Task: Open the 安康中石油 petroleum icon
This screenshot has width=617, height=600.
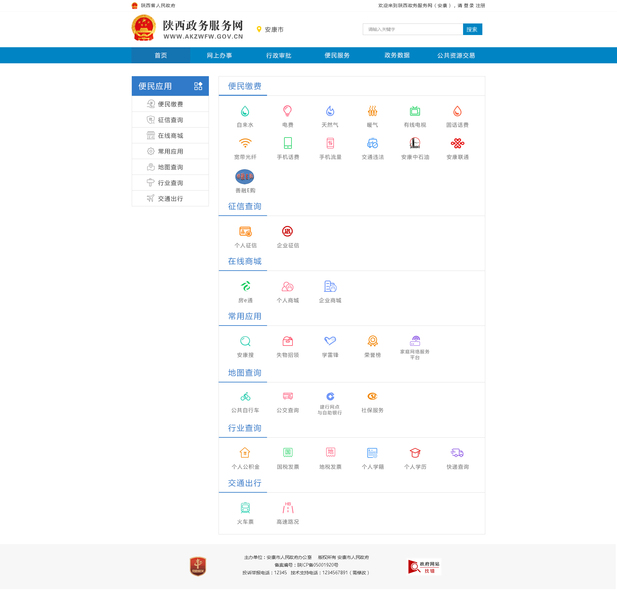Action: pyautogui.click(x=415, y=143)
